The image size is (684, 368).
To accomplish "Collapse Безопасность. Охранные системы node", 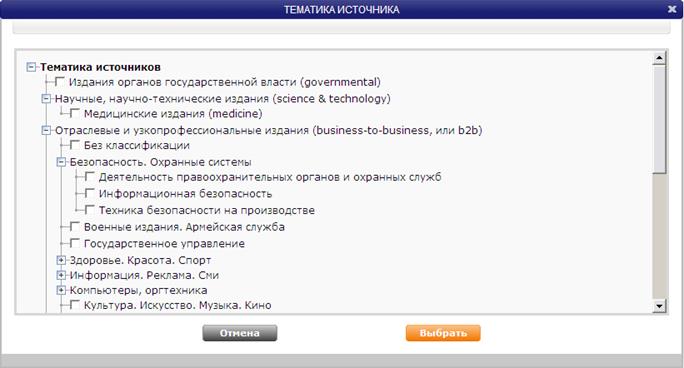I will click(61, 162).
